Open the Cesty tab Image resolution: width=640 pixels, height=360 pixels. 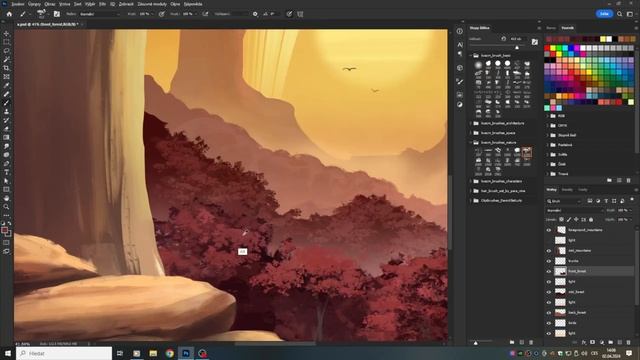(x=583, y=190)
